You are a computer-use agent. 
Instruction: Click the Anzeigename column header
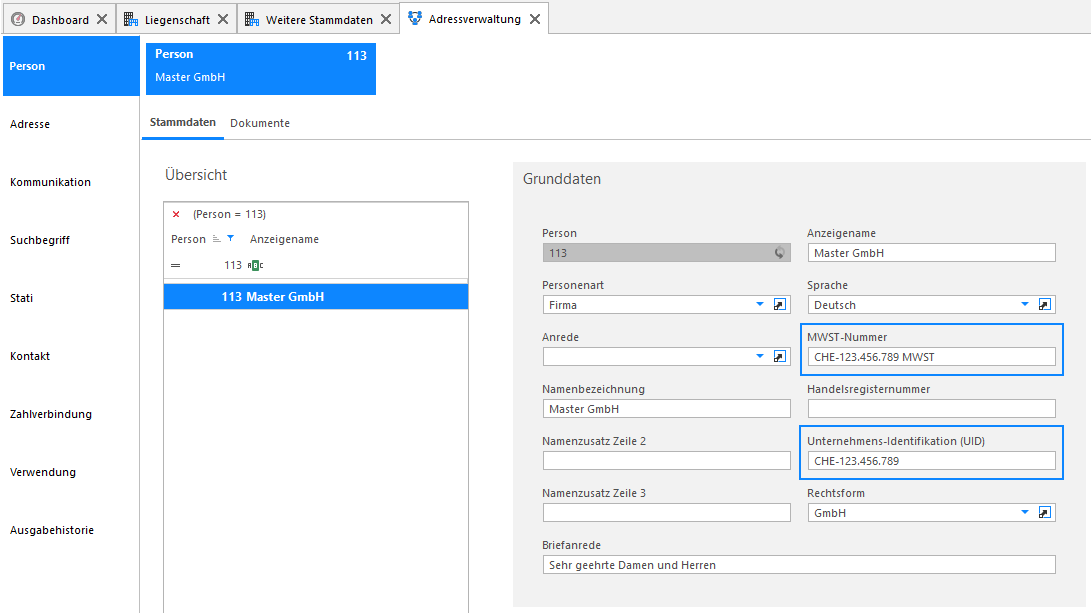pos(284,239)
